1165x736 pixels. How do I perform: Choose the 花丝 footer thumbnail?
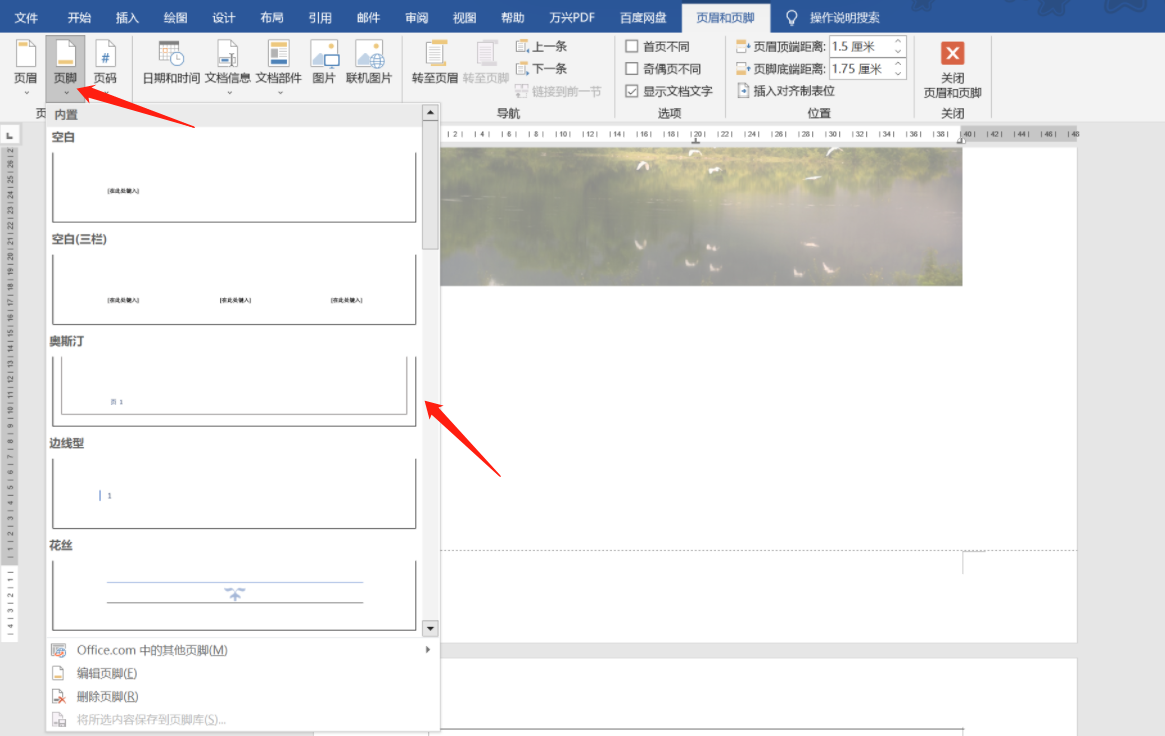(234, 595)
